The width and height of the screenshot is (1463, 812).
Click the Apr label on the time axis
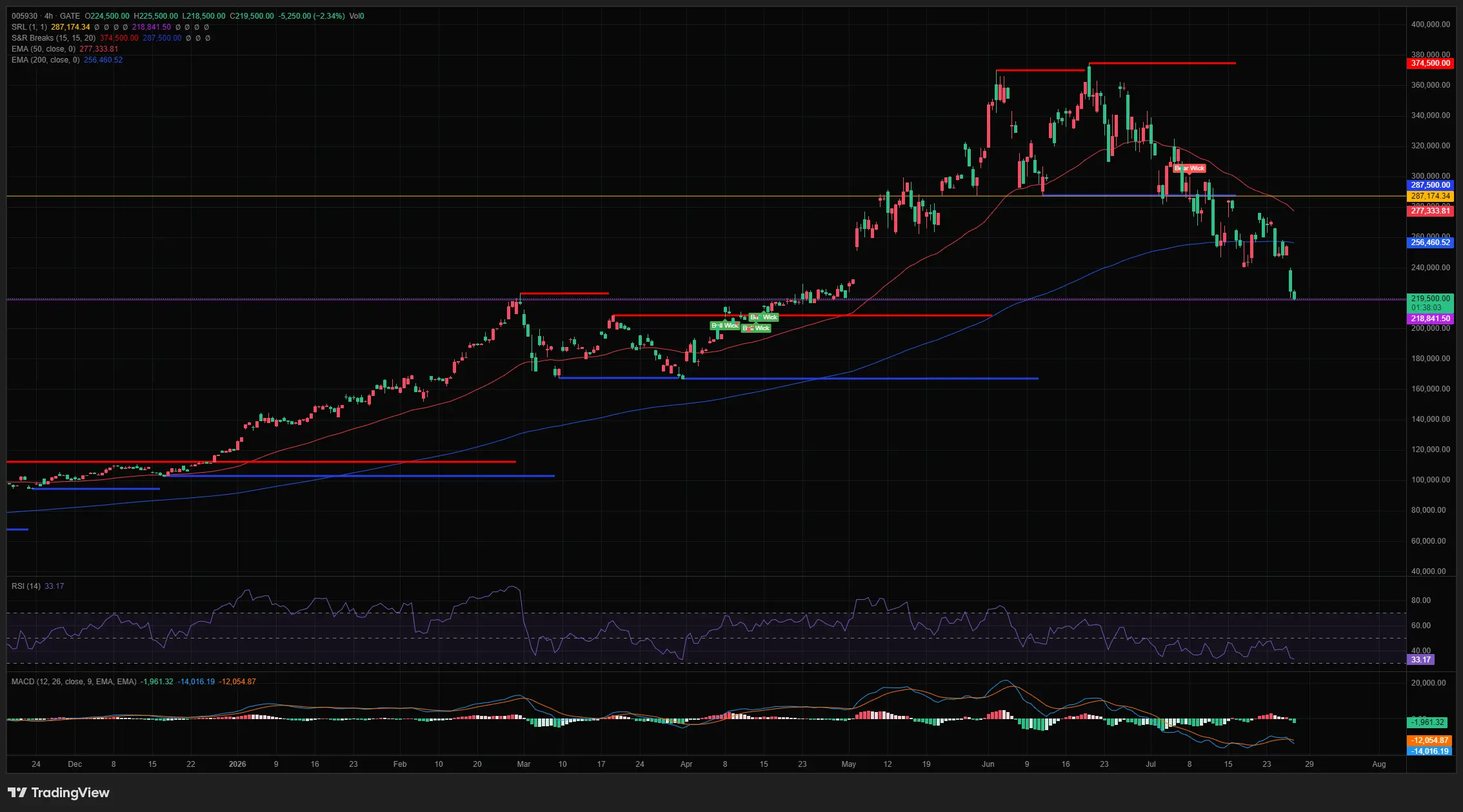point(686,764)
